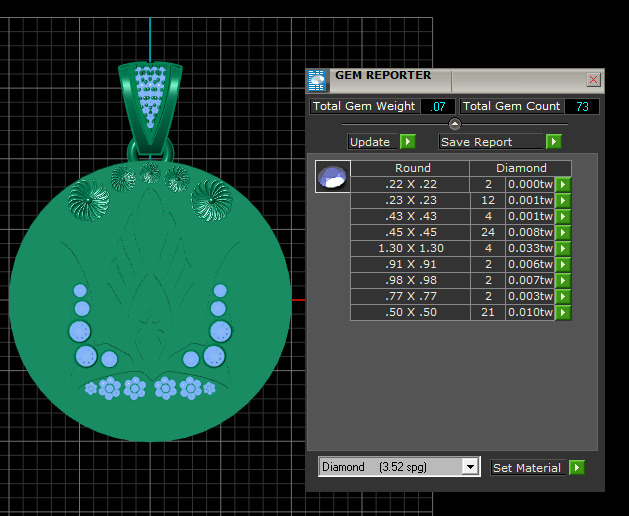This screenshot has height=516, width=629.
Task: Click the 0.008tw weight cell
Action: tap(530, 232)
